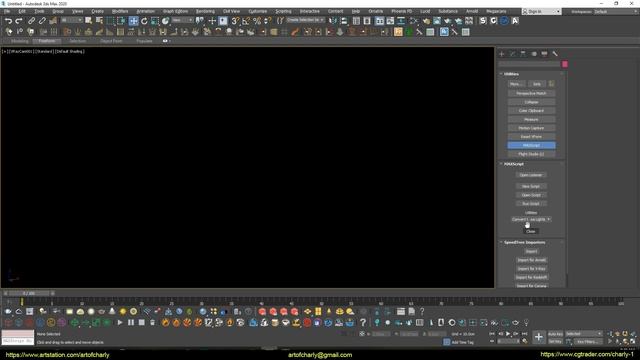Click the Close button under MAXScript
Screen dimensions: 640x360
point(531,231)
